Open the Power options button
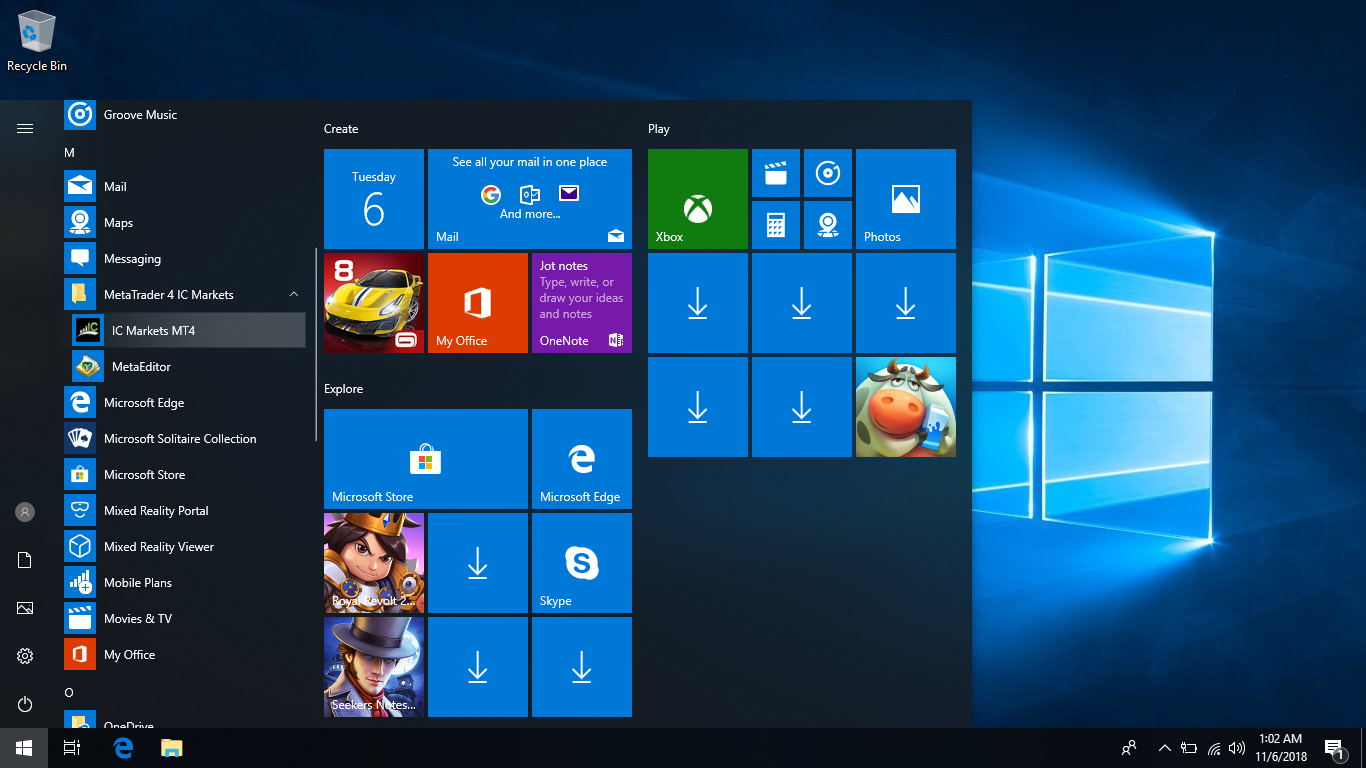Screen dimensions: 1366x768 (25, 704)
